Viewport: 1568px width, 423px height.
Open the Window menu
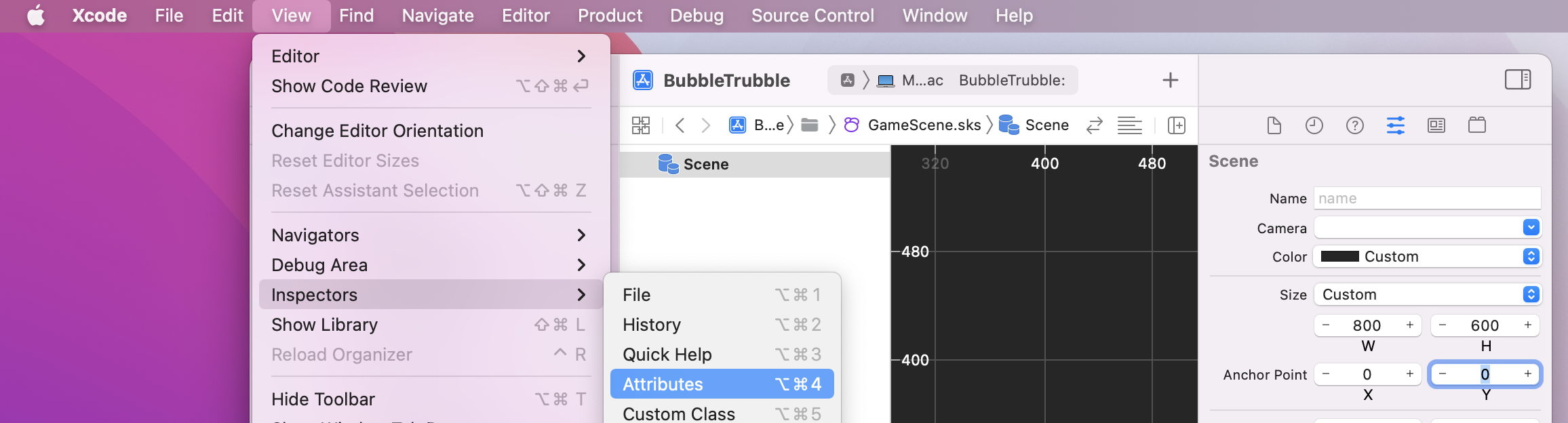pos(934,15)
